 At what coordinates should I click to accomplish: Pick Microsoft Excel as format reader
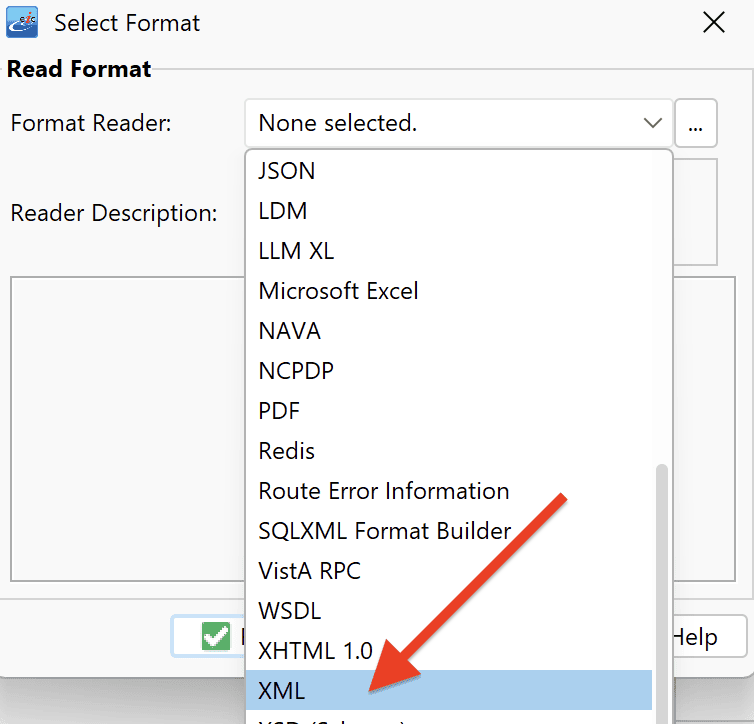click(x=449, y=291)
